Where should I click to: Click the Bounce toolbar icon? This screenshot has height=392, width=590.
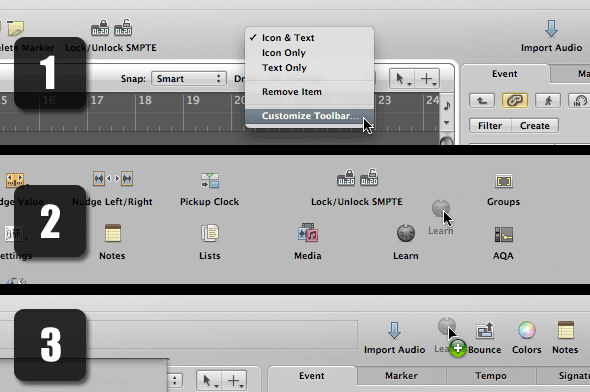[485, 330]
